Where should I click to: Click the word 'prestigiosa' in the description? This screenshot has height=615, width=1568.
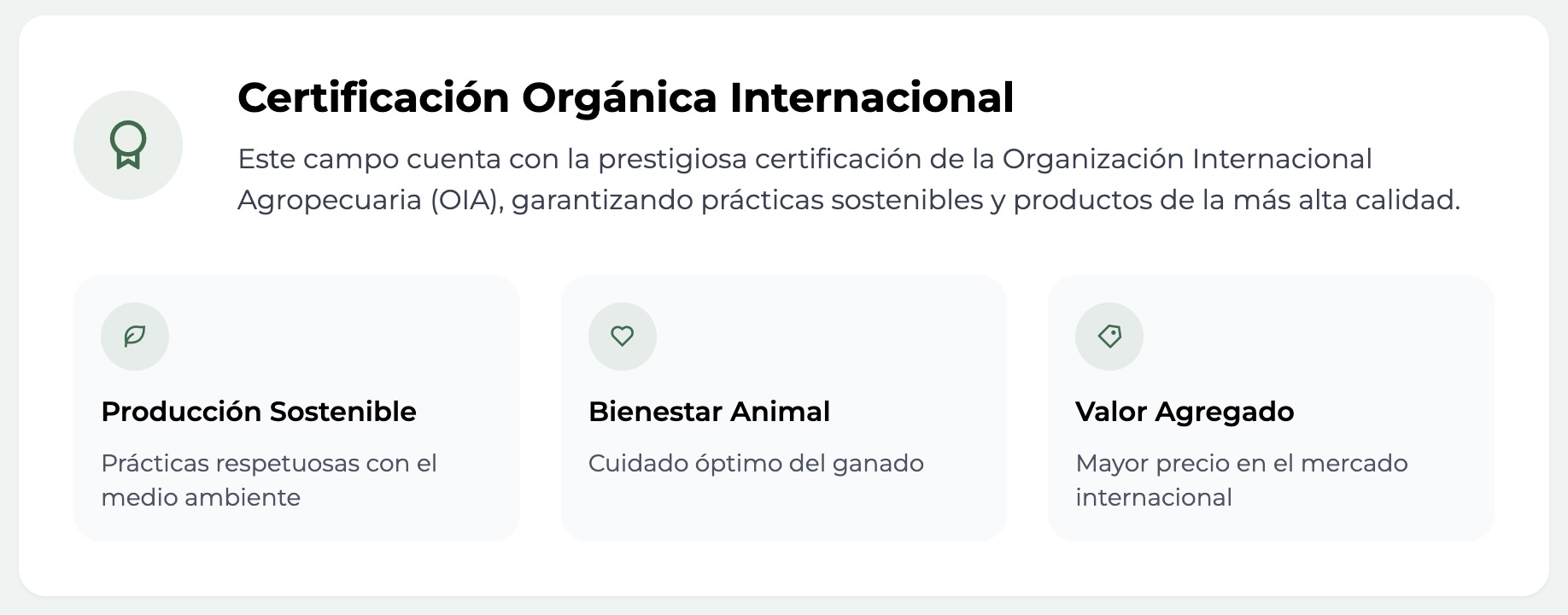[672, 160]
